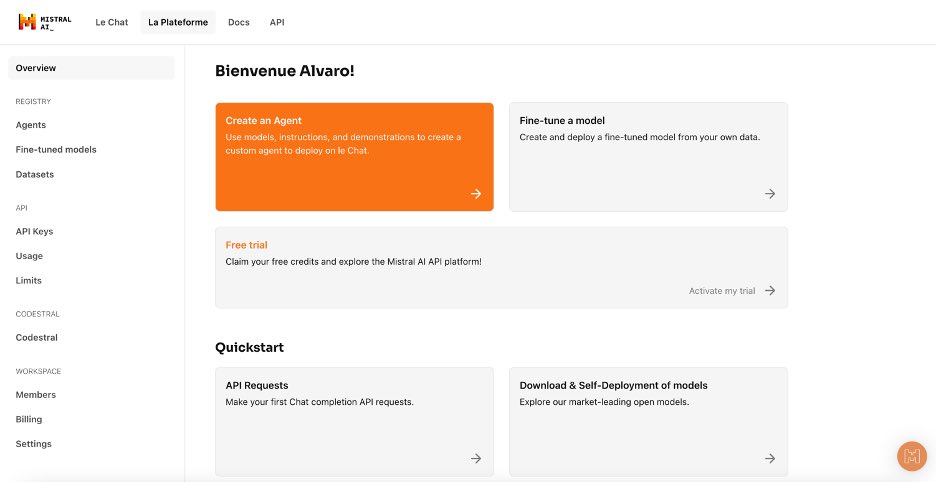
Task: Click Activate my trial link
Action: point(722,291)
